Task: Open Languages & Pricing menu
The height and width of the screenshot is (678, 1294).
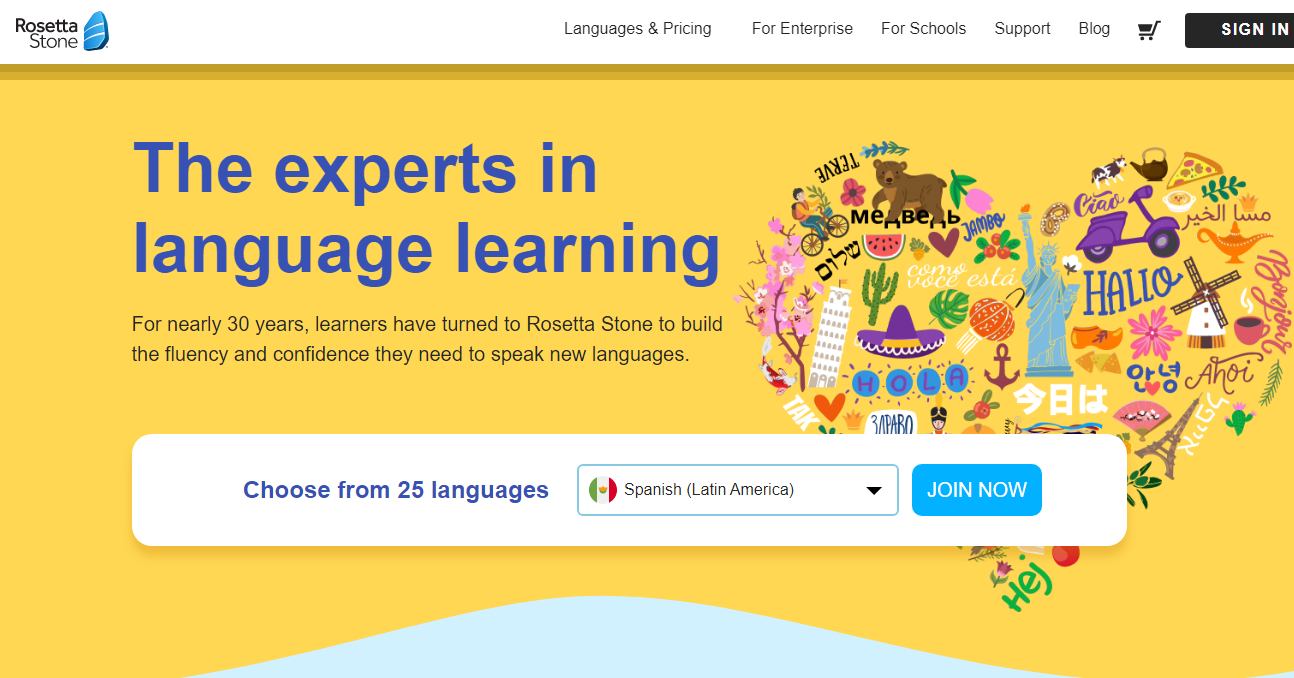Action: [638, 29]
